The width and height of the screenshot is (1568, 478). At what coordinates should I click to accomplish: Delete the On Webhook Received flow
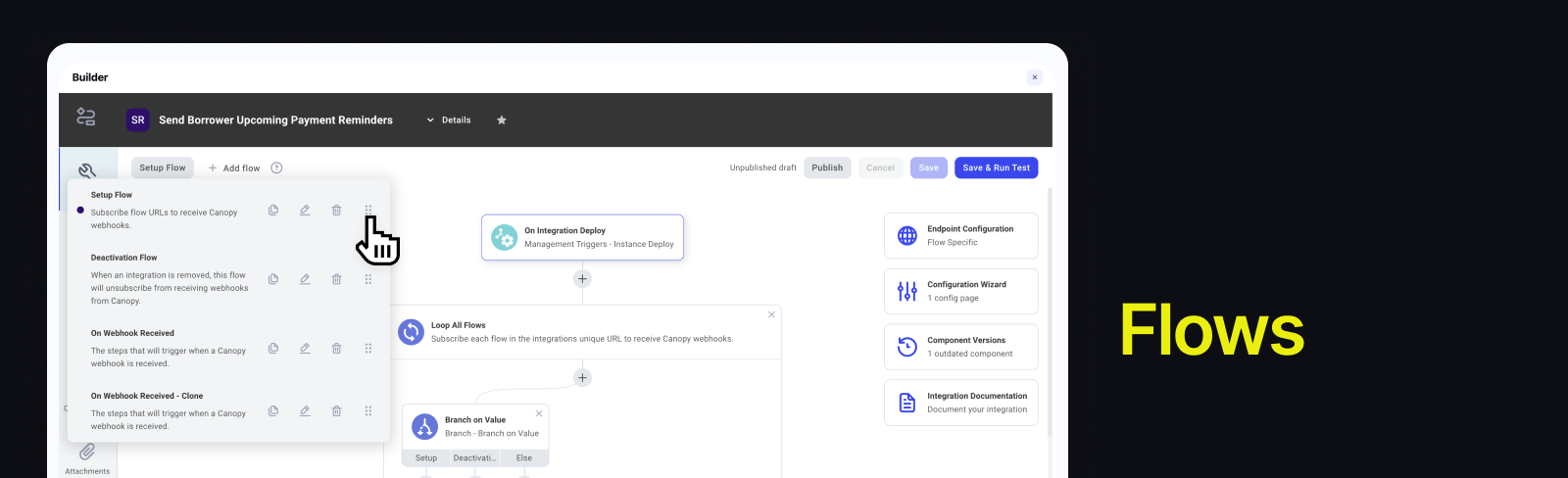pos(336,348)
